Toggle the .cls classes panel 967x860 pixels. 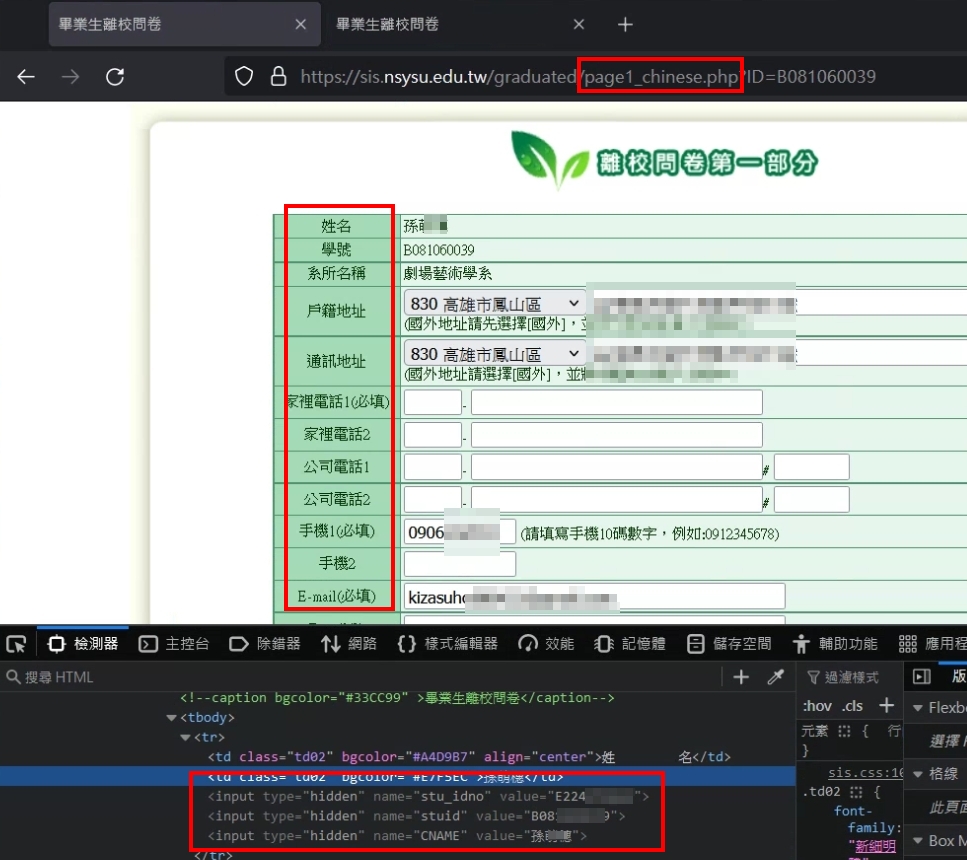point(853,706)
